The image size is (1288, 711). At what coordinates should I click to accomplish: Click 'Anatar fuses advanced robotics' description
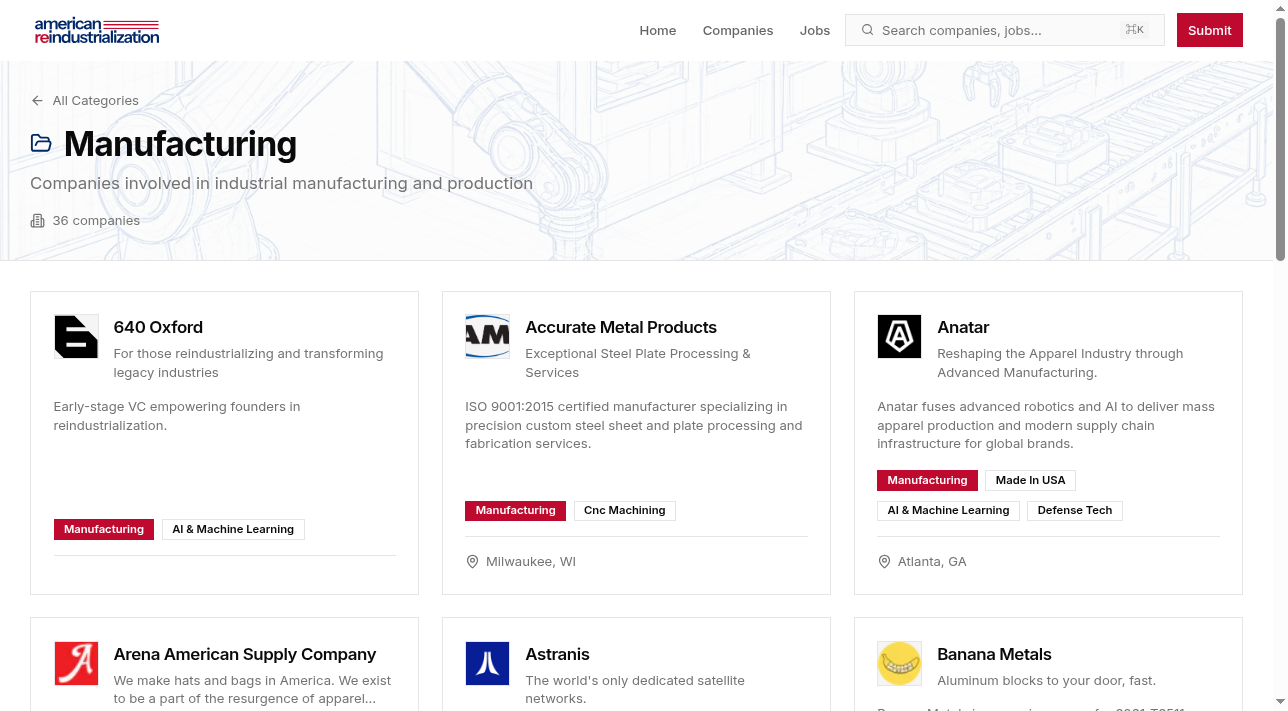pyautogui.click(x=1046, y=425)
